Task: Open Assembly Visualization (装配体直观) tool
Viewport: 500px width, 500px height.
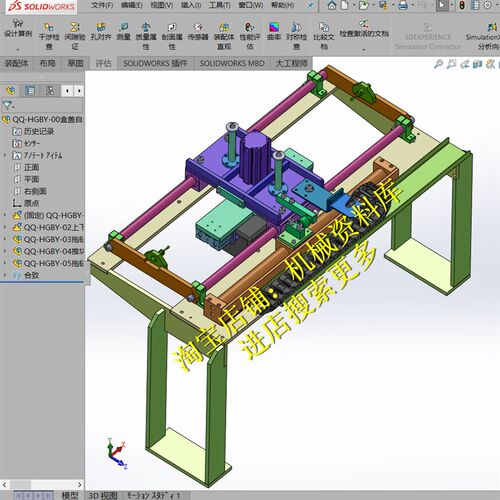Action: click(x=224, y=35)
